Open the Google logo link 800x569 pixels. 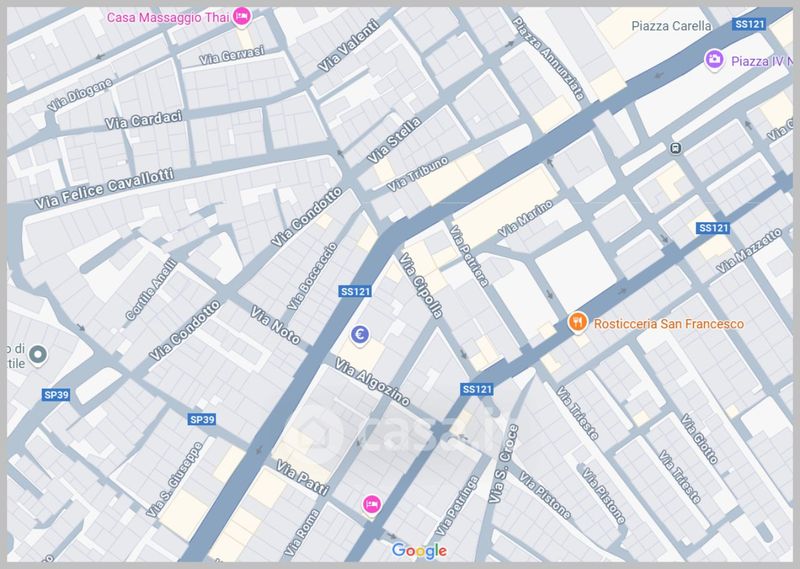[418, 550]
